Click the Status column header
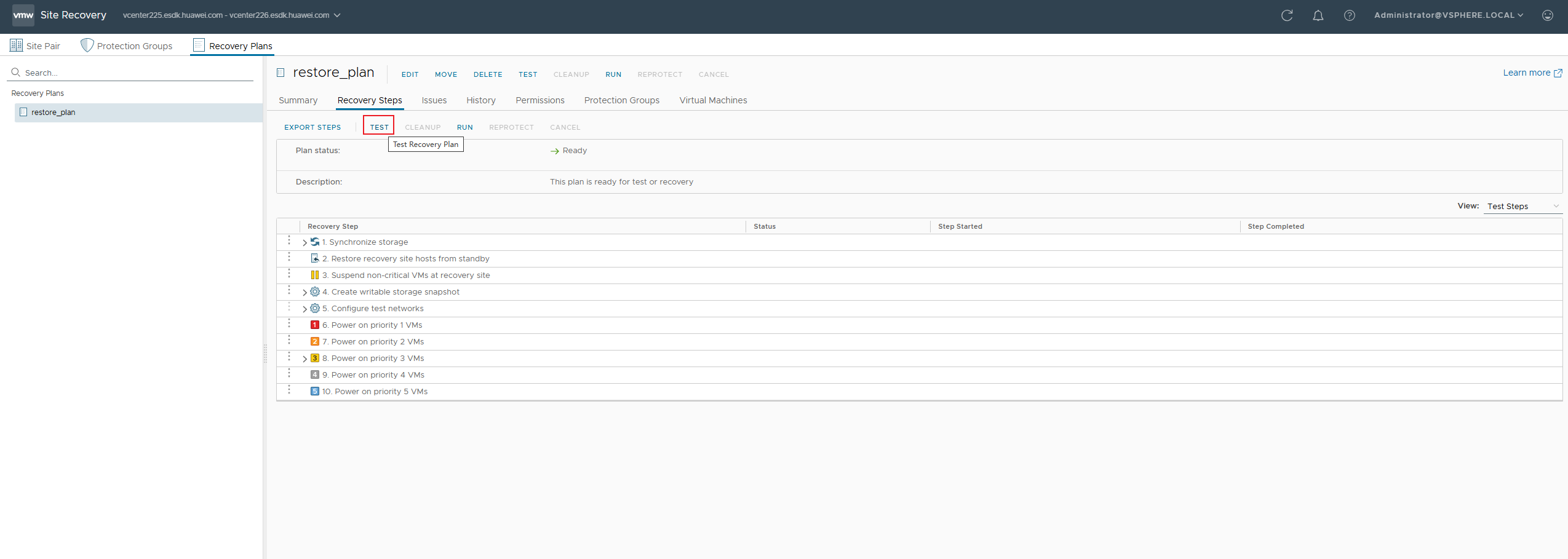Screen dimensions: 1568x559 (x=838, y=226)
